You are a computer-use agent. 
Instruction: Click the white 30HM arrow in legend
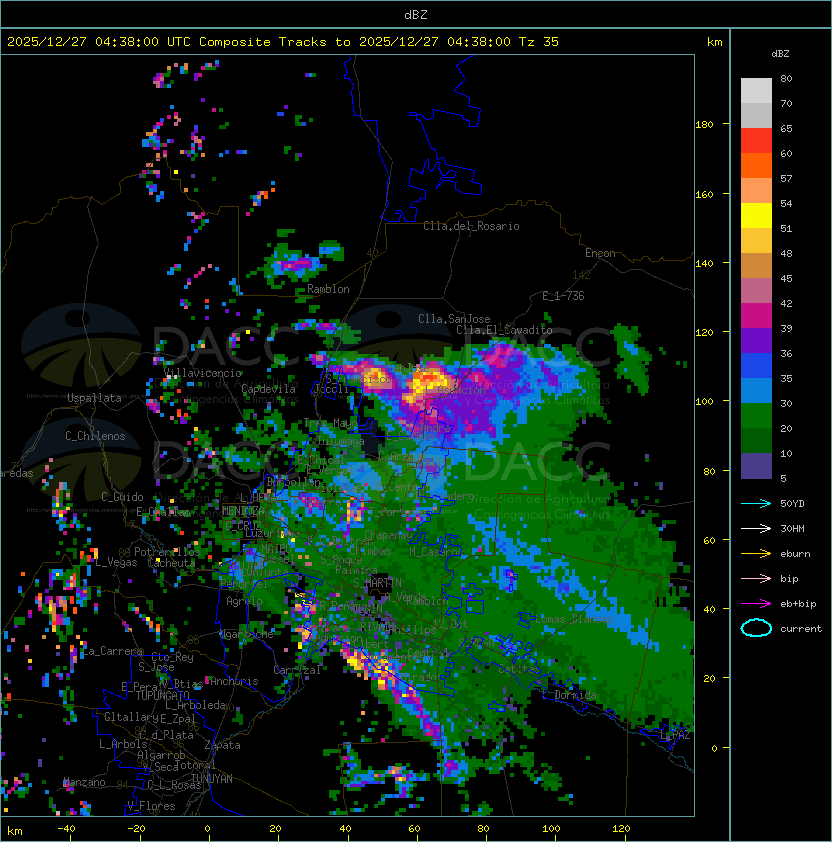point(756,528)
